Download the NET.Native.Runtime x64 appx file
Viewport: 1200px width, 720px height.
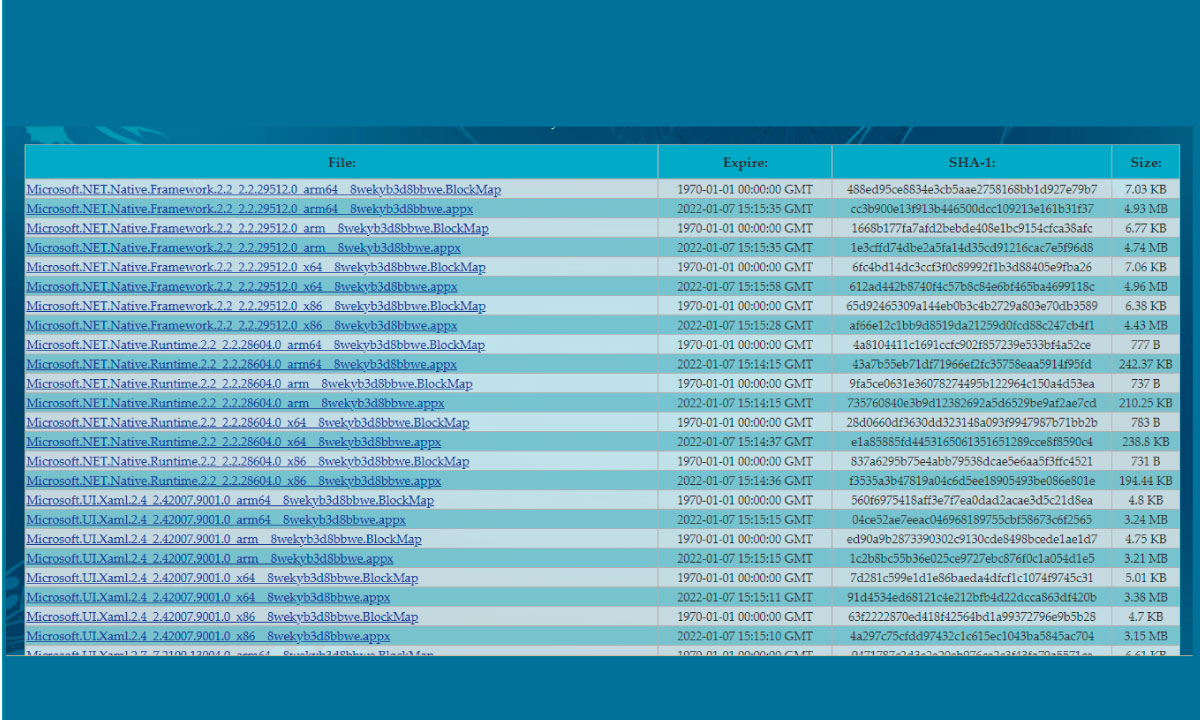(x=234, y=442)
